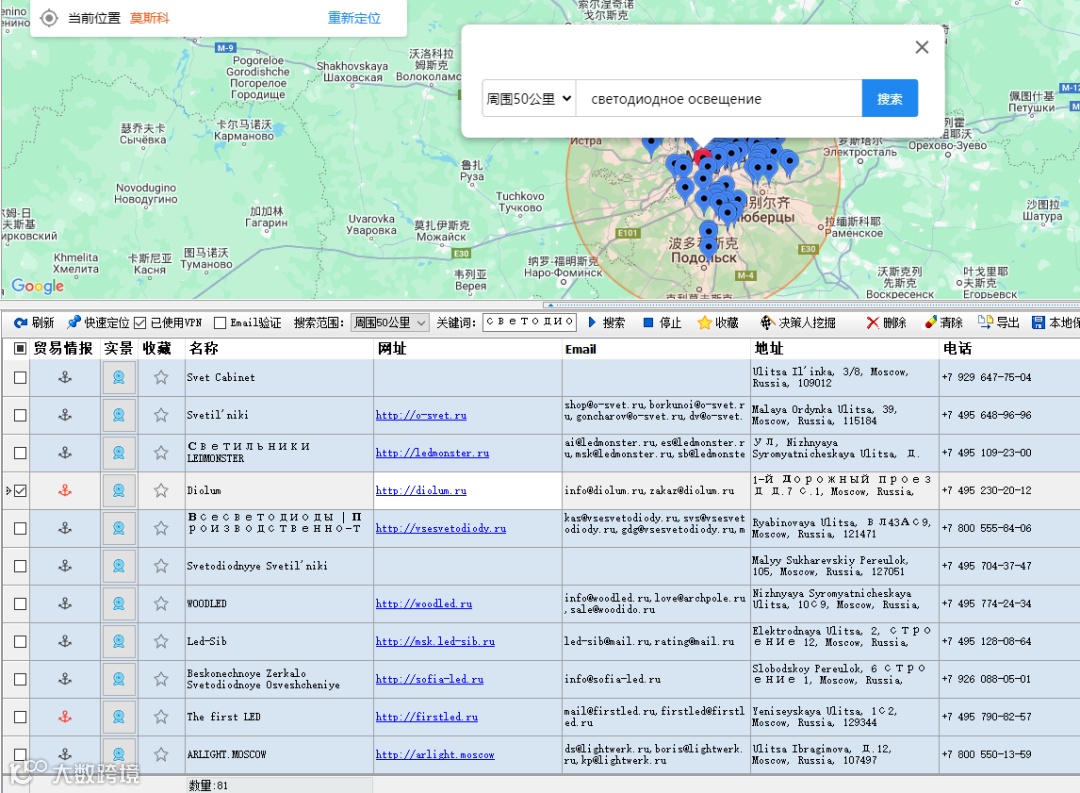This screenshot has height=793, width=1080.
Task: Star the Svetodiodnyye Svetil'niki row as favorite
Action: (x=160, y=566)
